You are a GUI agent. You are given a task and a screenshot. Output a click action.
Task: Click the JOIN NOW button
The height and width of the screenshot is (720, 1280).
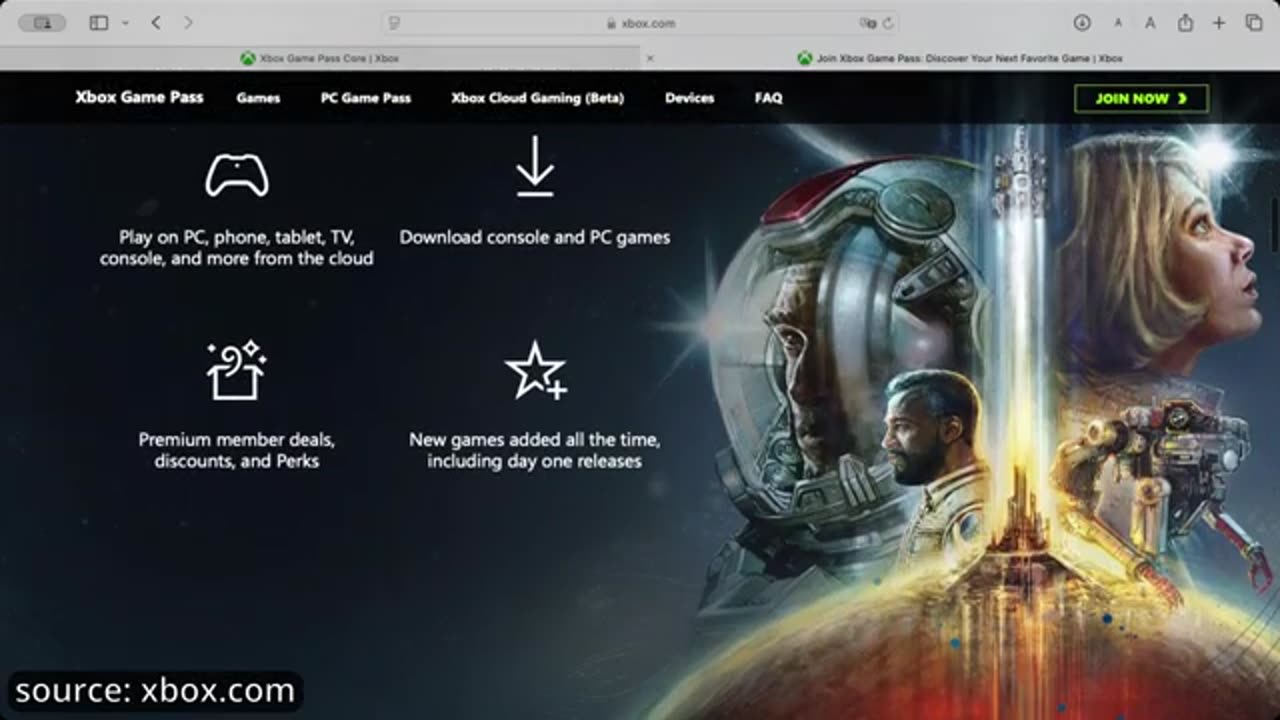point(1141,98)
